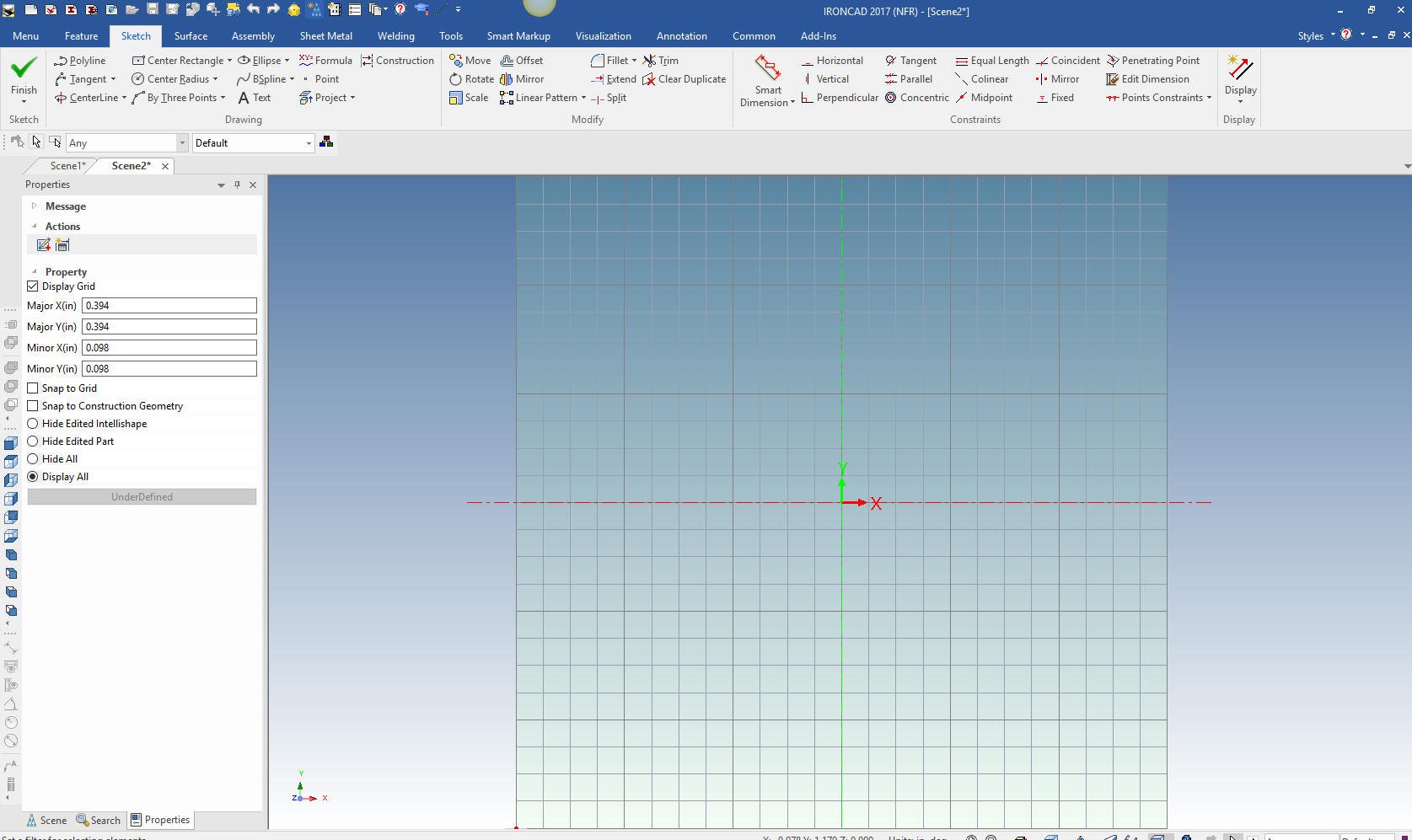Viewport: 1412px width, 840px height.
Task: Activate the Trim tool
Action: click(661, 61)
